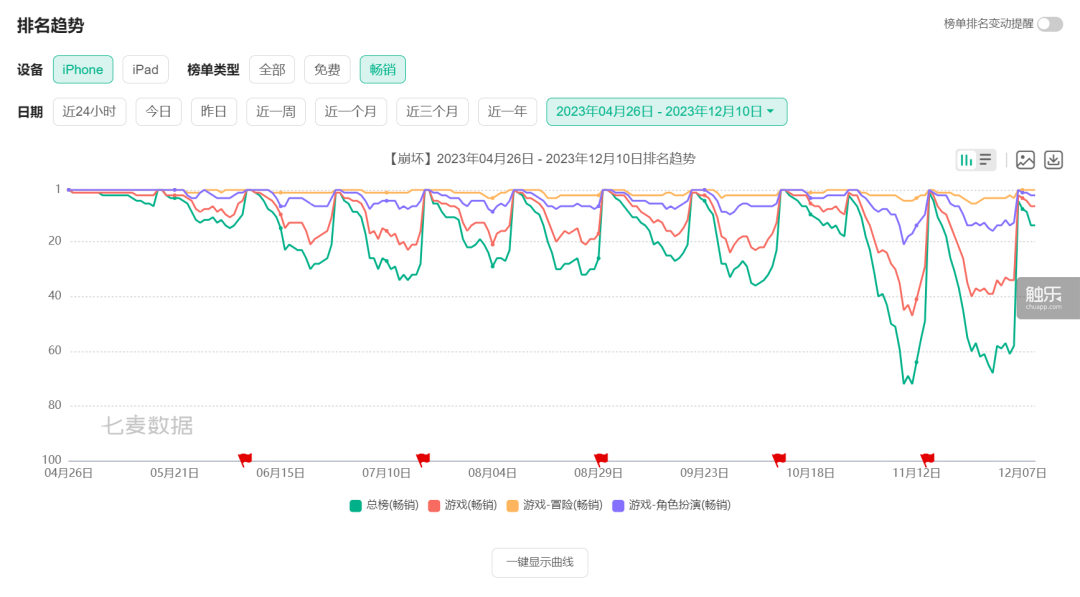Viewport: 1080px width, 597px height.
Task: Toggle 游戏-角色扮演(畅销) legend series
Action: pos(672,505)
